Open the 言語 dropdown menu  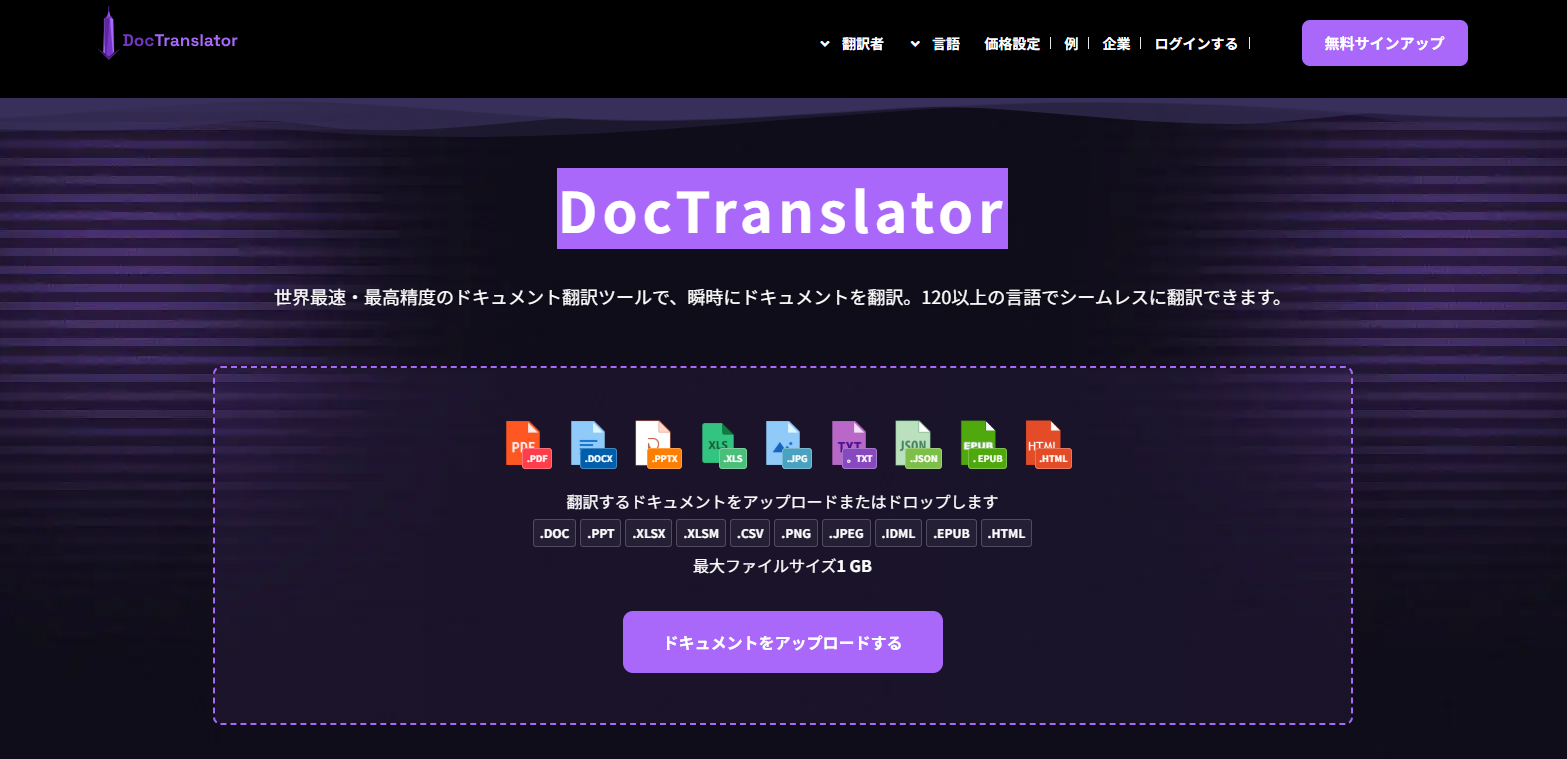click(x=945, y=43)
